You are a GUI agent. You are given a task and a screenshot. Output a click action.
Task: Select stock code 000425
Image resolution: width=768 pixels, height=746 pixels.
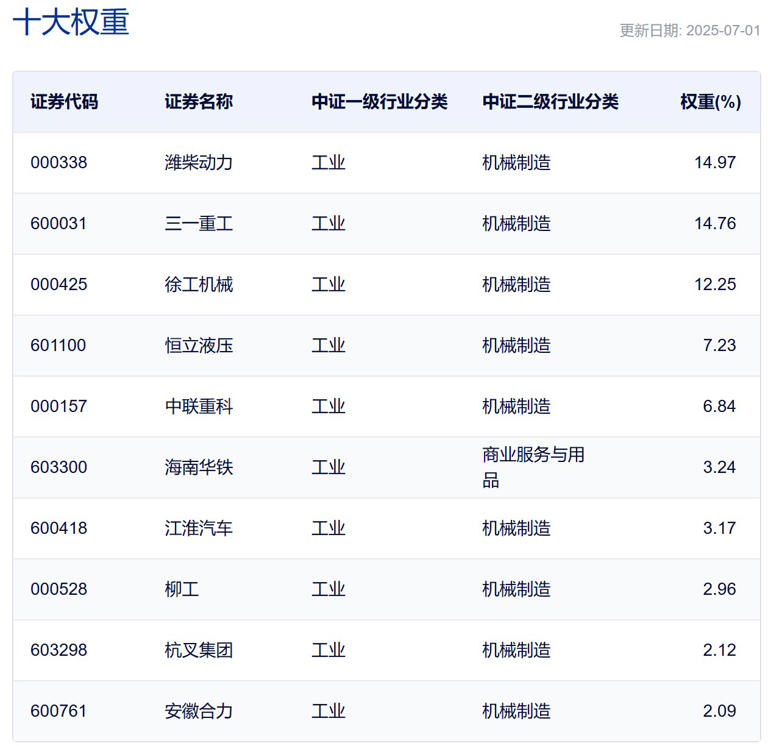tap(59, 285)
